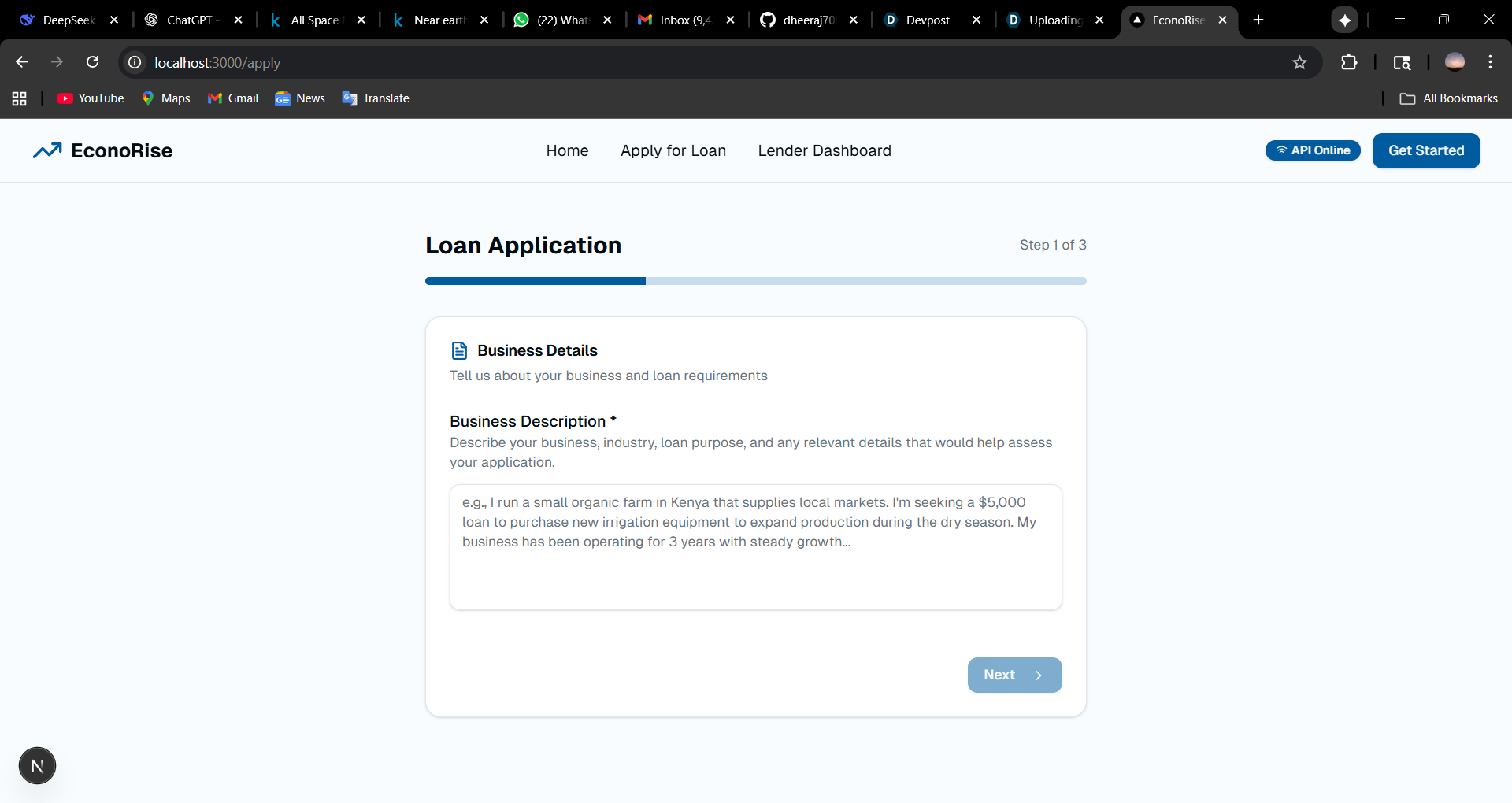The image size is (1512, 803).
Task: Bookmark this page with the star icon
Action: tap(1299, 62)
